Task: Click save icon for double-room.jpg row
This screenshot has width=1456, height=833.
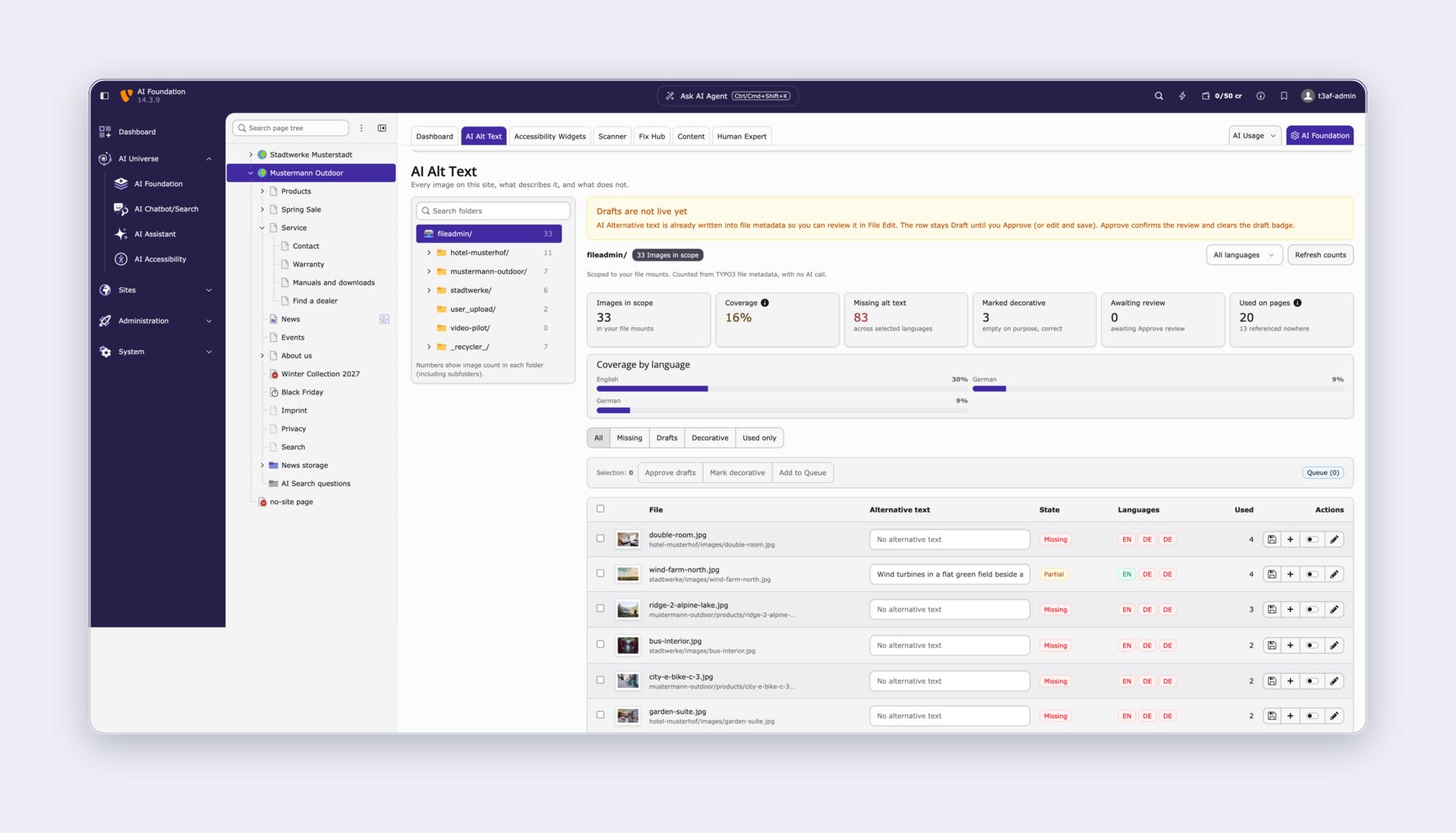Action: pos(1272,539)
